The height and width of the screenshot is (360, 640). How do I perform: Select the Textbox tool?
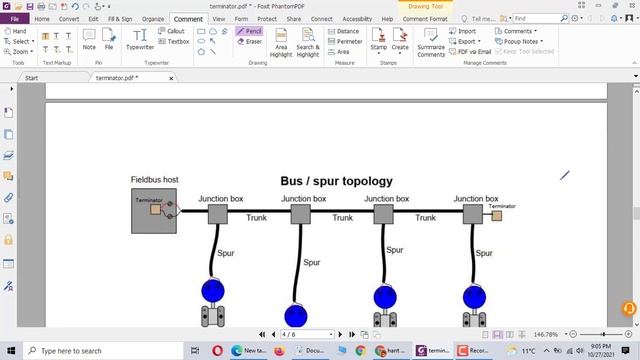(x=174, y=41)
